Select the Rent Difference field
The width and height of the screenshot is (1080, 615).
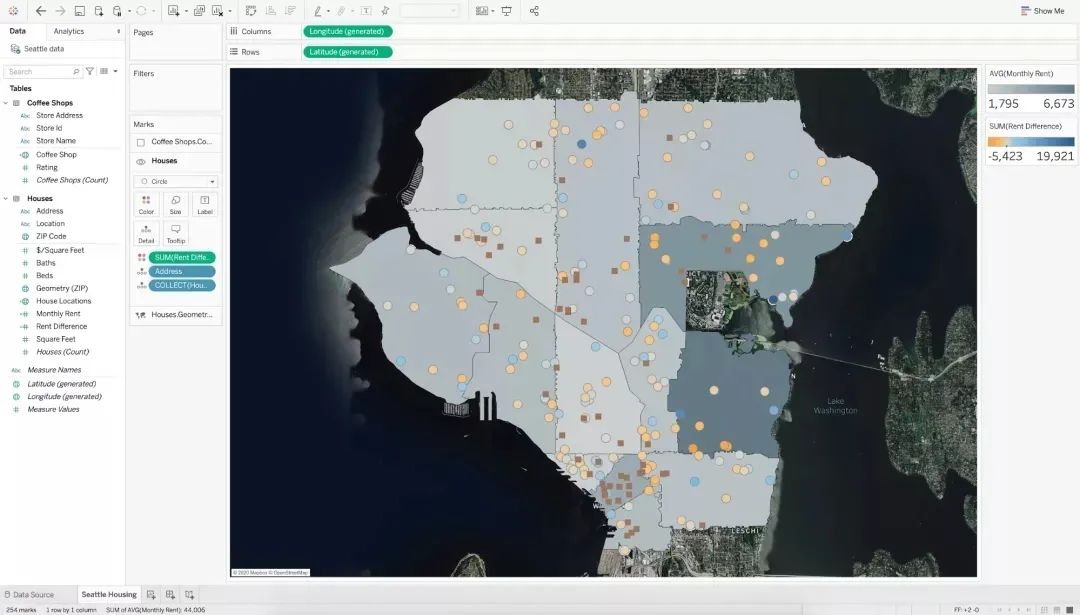[x=61, y=326]
